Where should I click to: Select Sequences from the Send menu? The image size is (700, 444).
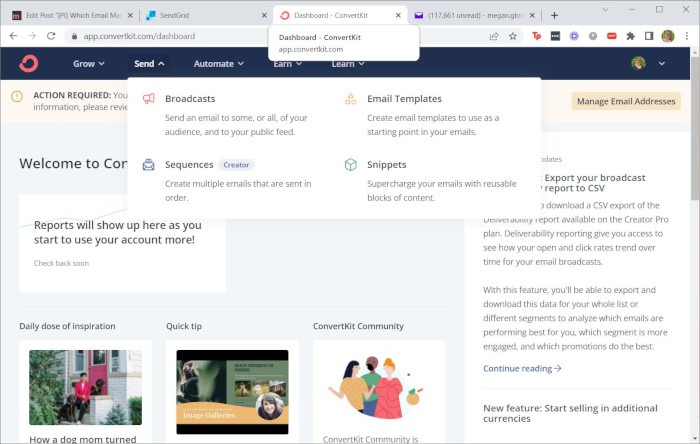(189, 165)
